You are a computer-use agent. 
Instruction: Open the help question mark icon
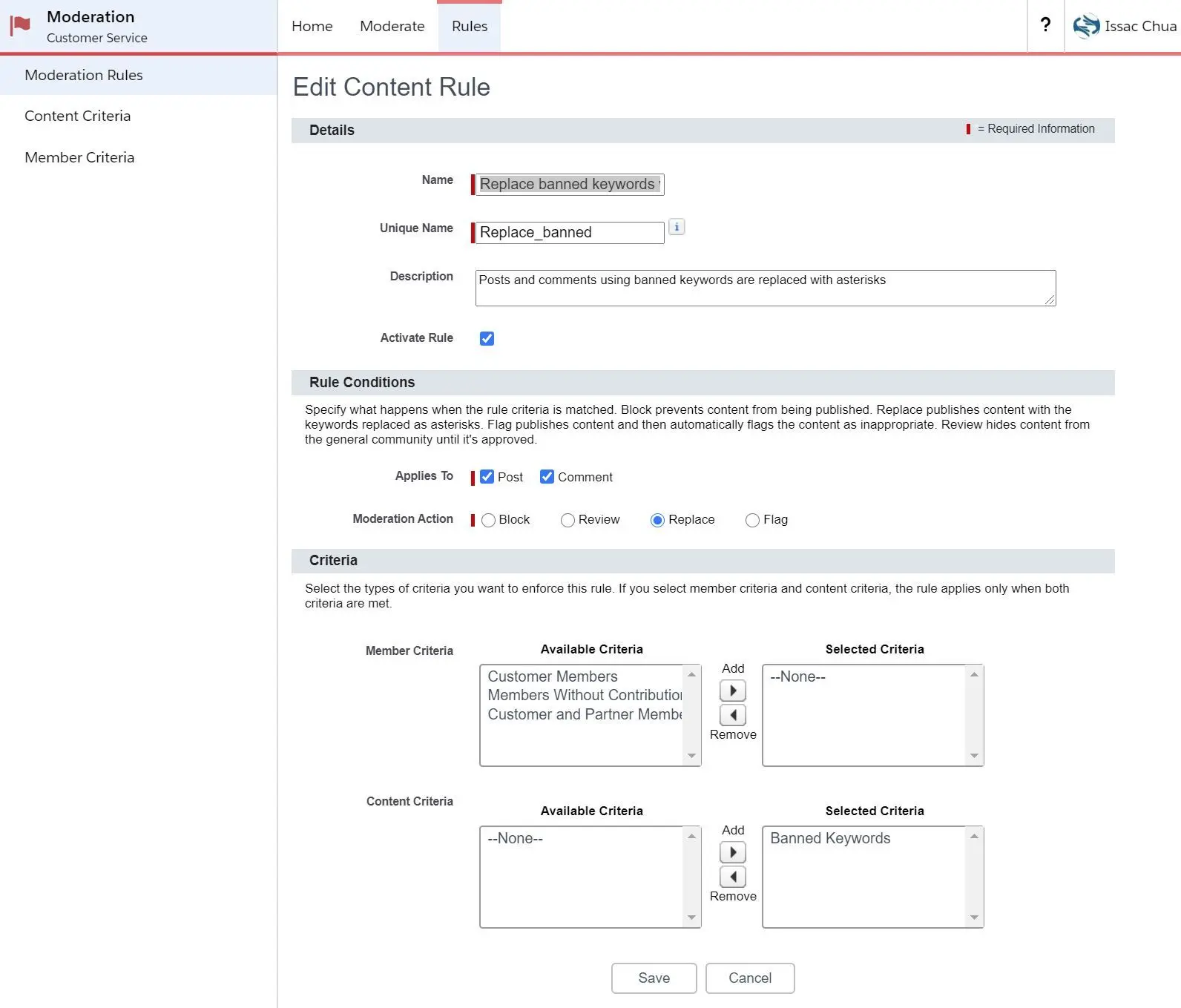click(x=1045, y=25)
